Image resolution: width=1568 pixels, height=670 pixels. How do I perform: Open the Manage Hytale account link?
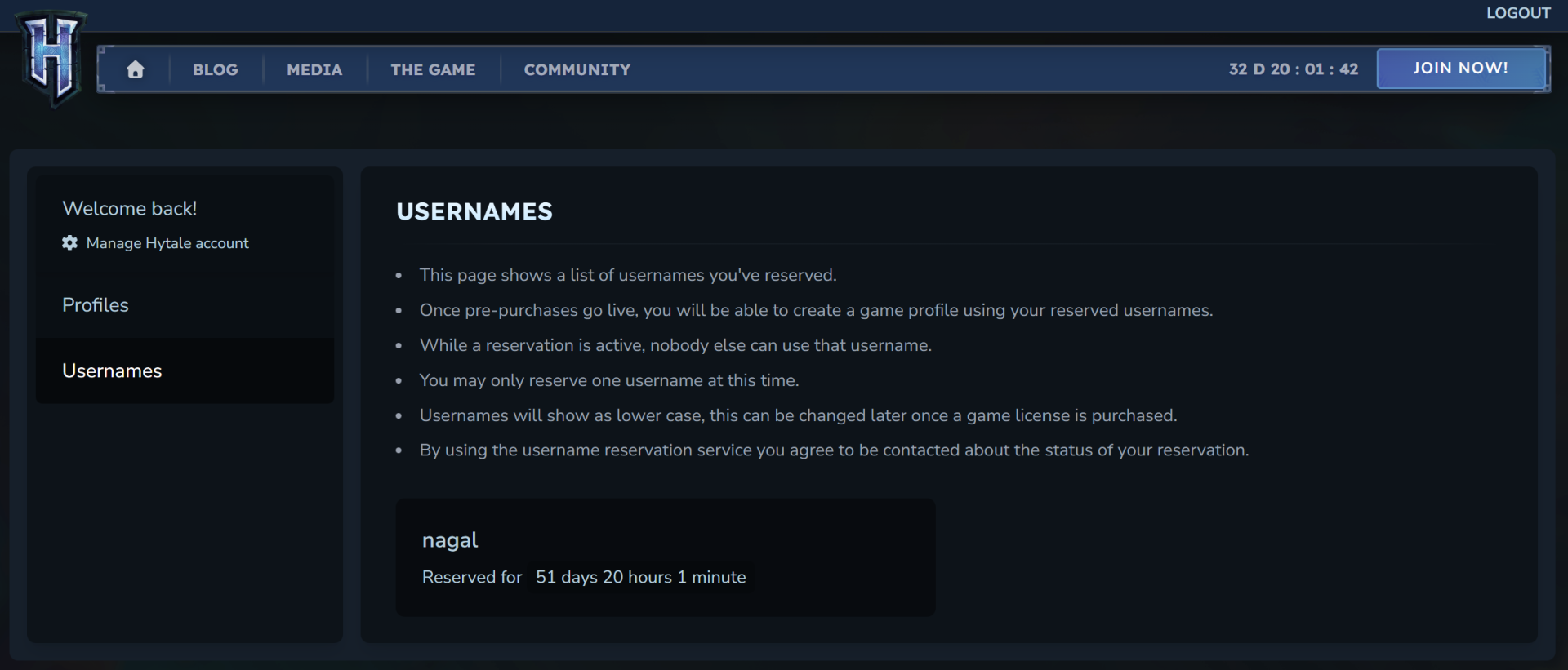pos(167,243)
